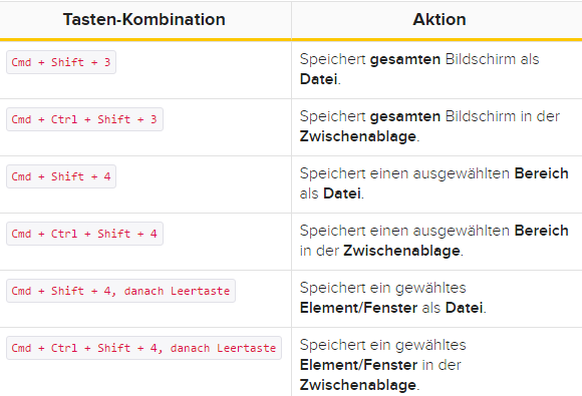This screenshot has height=396, width=582.
Task: Click bold 'Zwischenablage' in the second row
Action: tap(358, 136)
